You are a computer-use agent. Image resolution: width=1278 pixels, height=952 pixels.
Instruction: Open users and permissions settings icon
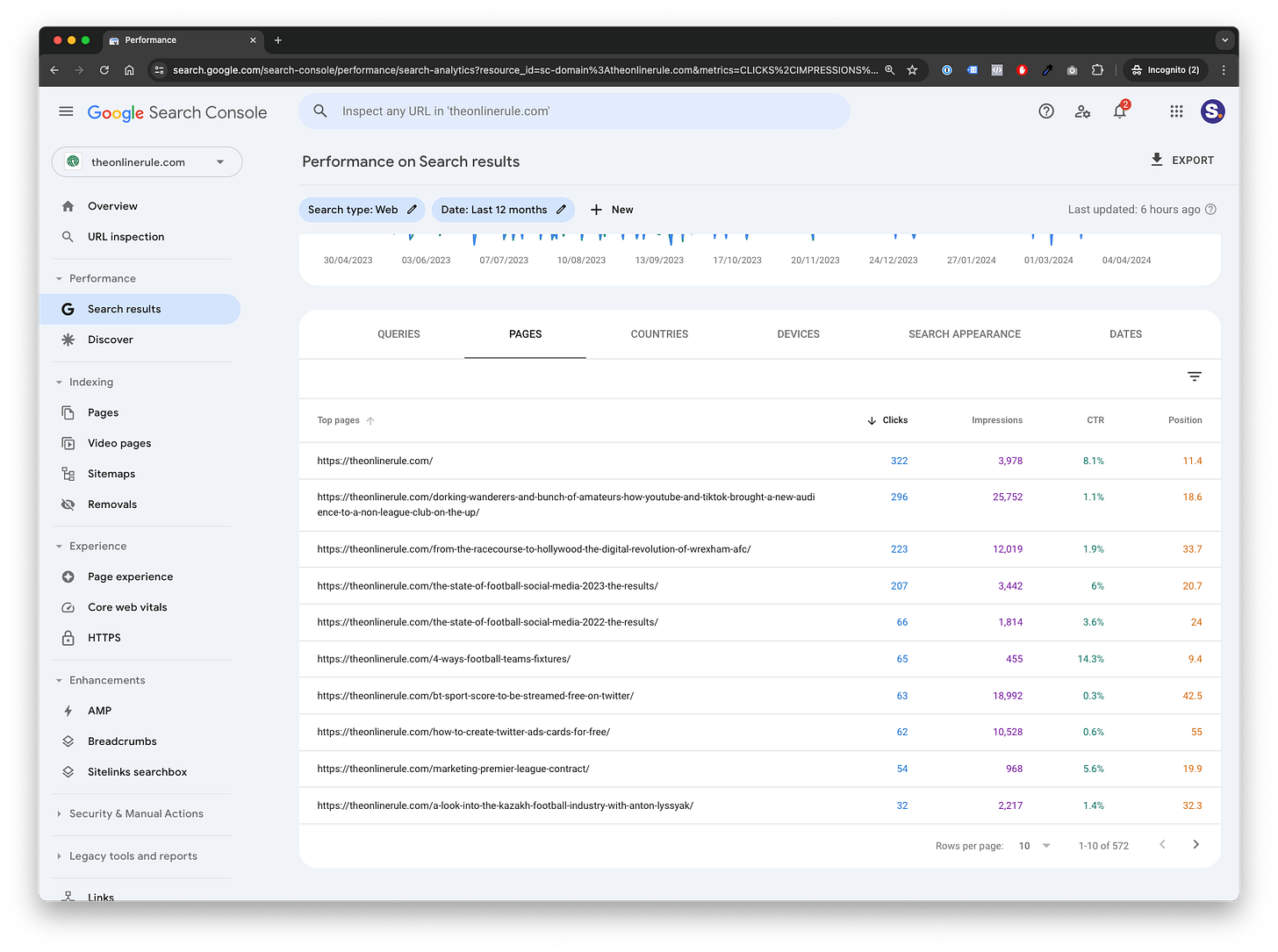pos(1083,111)
